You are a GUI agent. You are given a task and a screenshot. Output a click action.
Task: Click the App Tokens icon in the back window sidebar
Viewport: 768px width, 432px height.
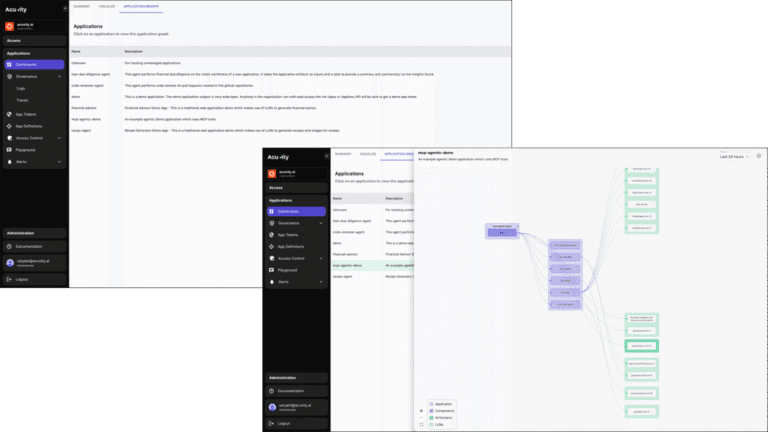pyautogui.click(x=9, y=114)
